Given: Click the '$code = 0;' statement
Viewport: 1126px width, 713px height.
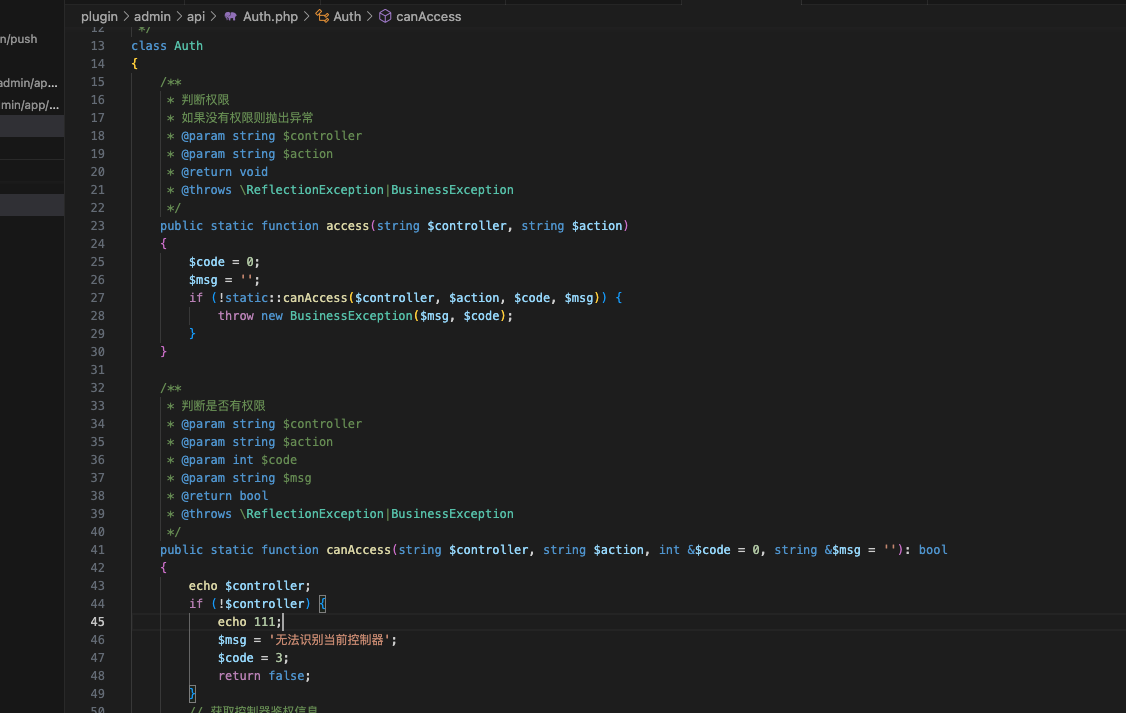Looking at the screenshot, I should (224, 262).
